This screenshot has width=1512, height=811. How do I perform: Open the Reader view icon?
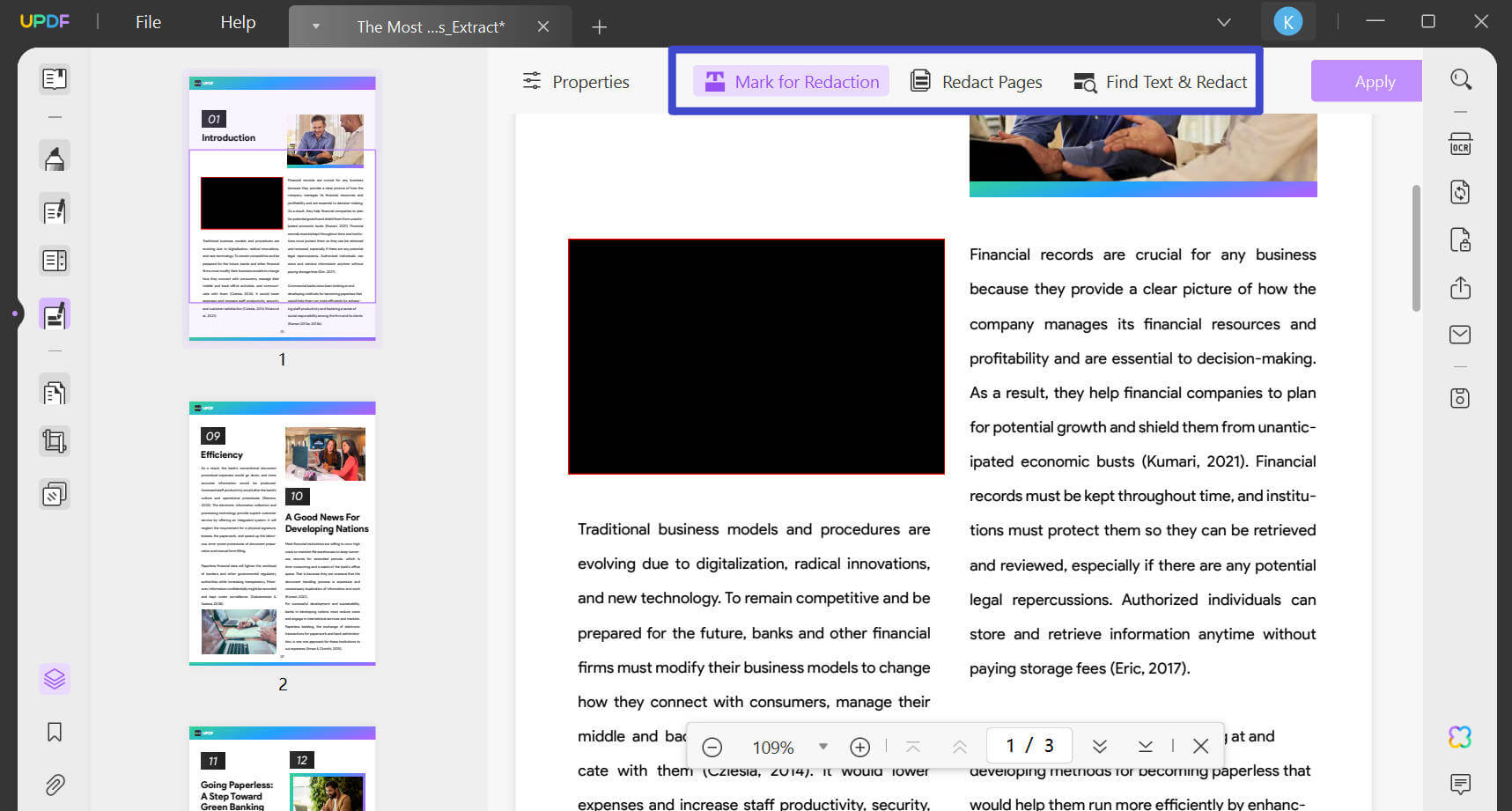(55, 78)
